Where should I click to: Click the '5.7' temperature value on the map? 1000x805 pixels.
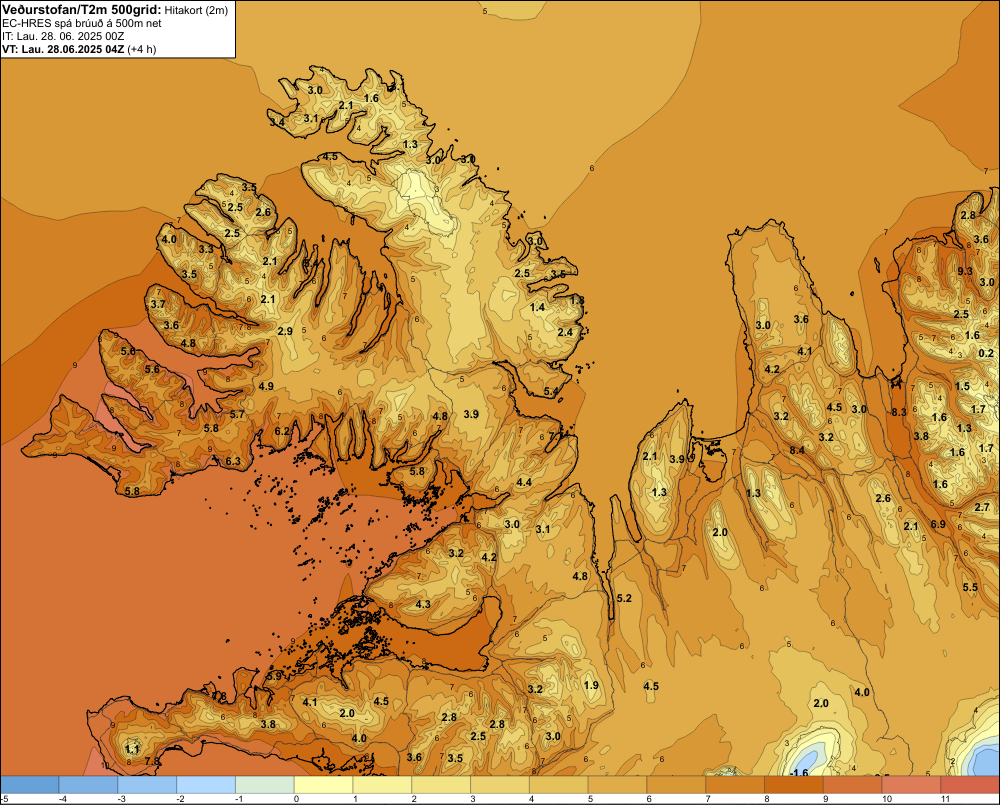pos(237,414)
